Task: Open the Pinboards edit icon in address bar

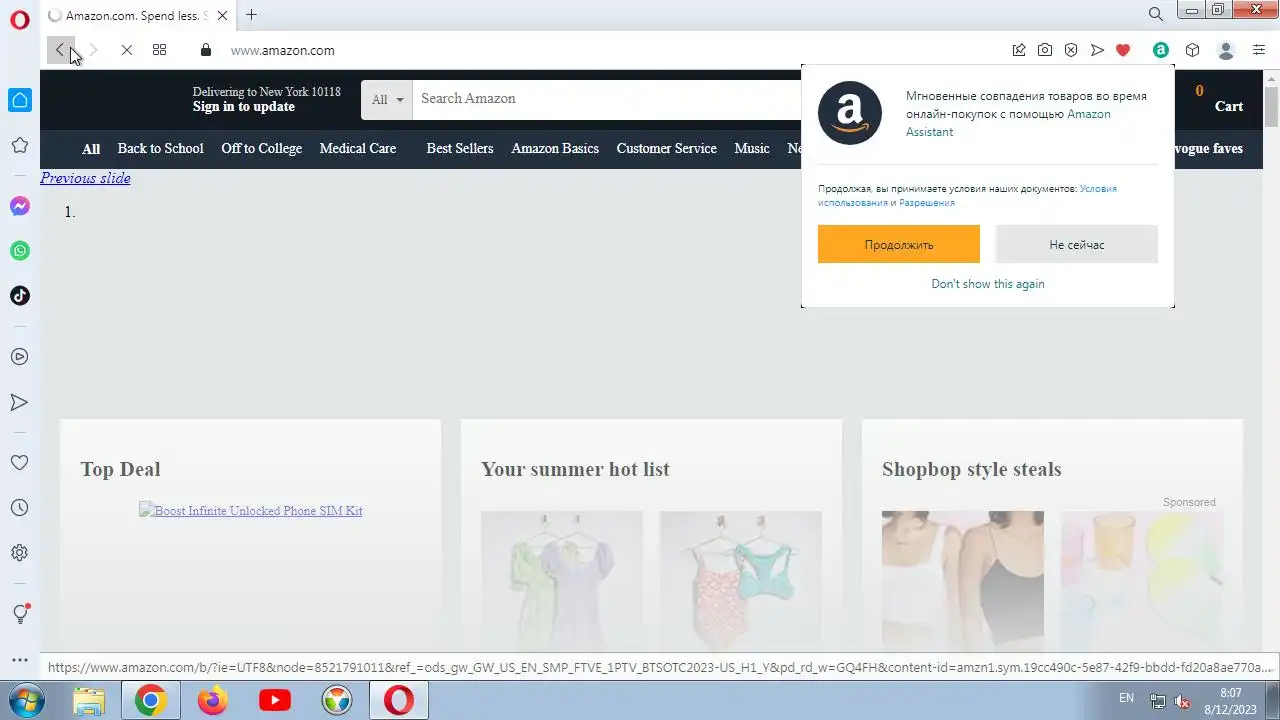Action: 1019,50
